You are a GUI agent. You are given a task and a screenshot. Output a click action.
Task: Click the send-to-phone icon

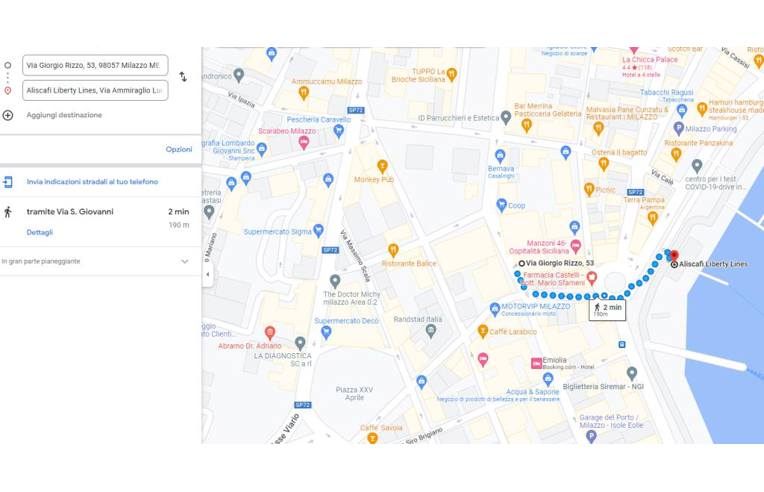pos(8,182)
